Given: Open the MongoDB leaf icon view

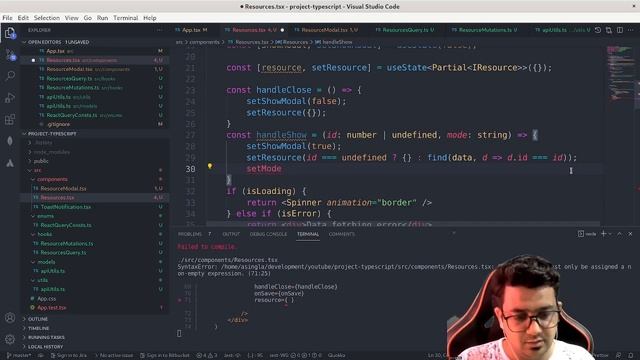Looking at the screenshot, I should click(10, 141).
